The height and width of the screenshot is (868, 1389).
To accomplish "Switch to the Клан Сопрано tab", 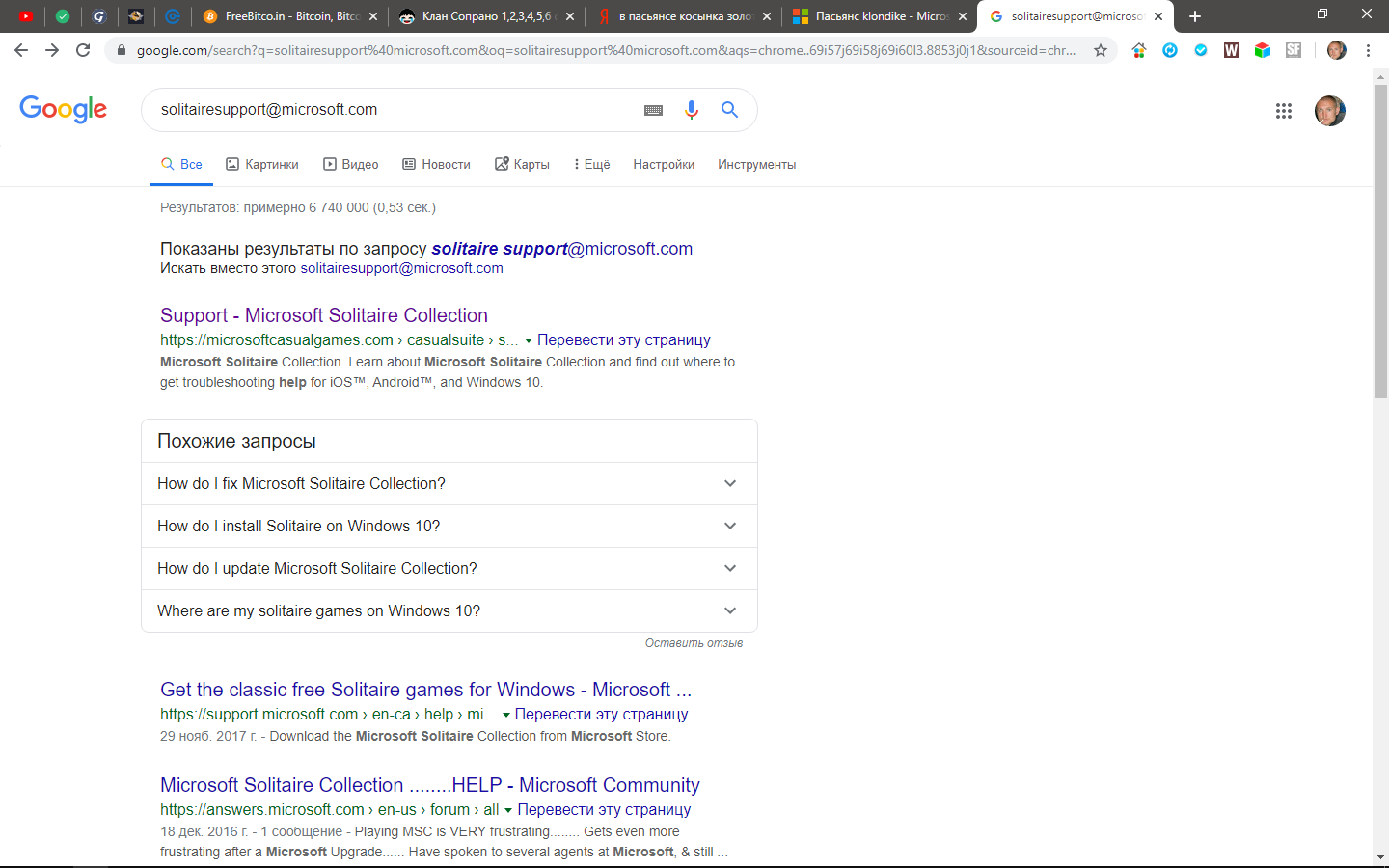I will [487, 16].
